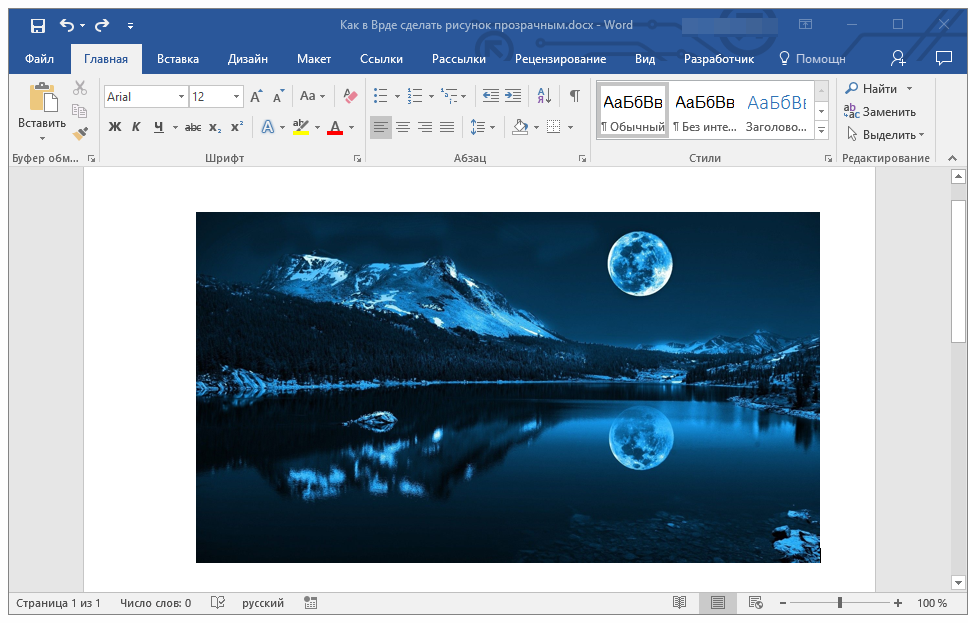Click the bulleted list icon
Viewport: 968px width, 623px height.
point(380,96)
